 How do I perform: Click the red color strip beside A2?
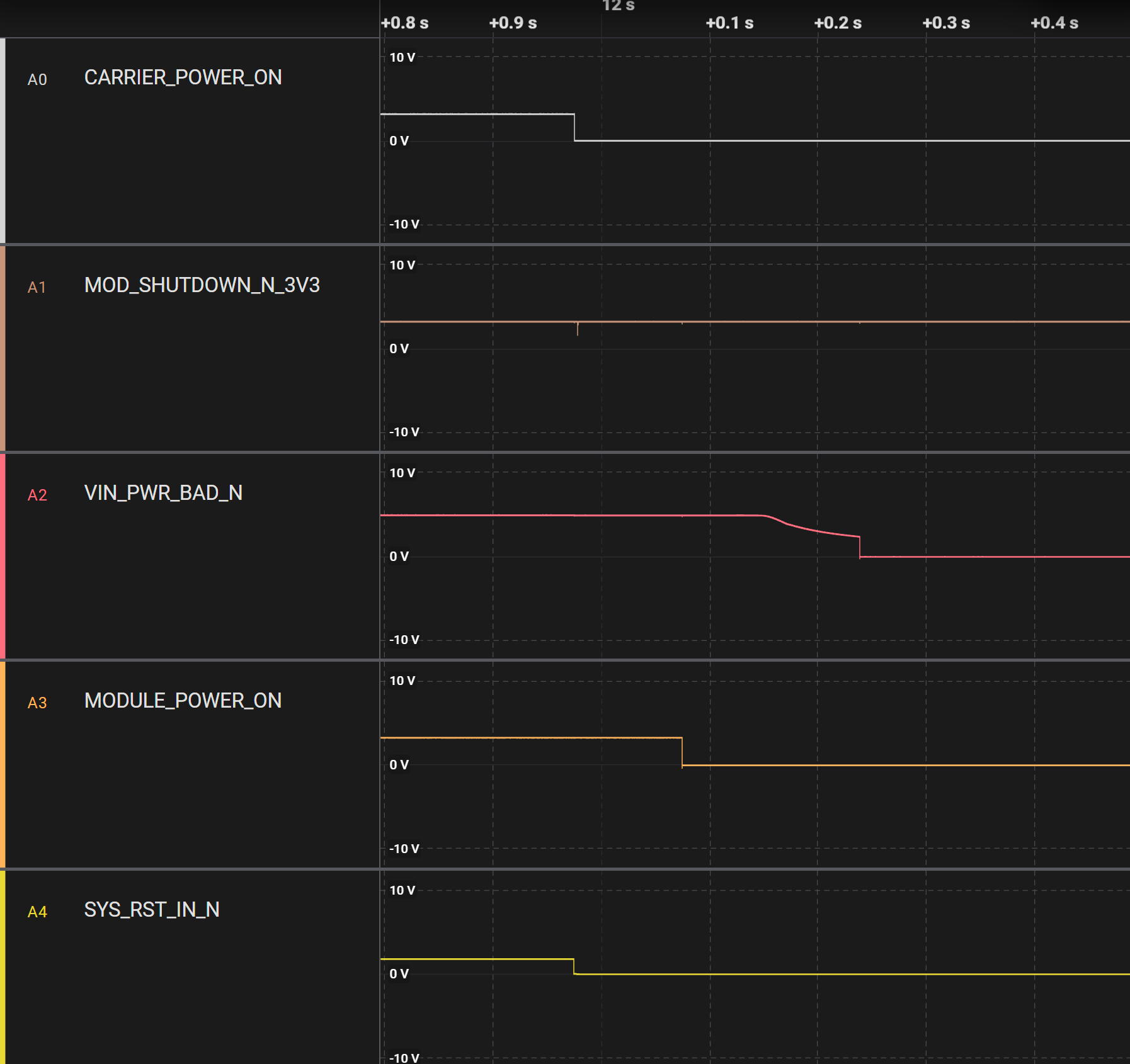click(x=3, y=556)
